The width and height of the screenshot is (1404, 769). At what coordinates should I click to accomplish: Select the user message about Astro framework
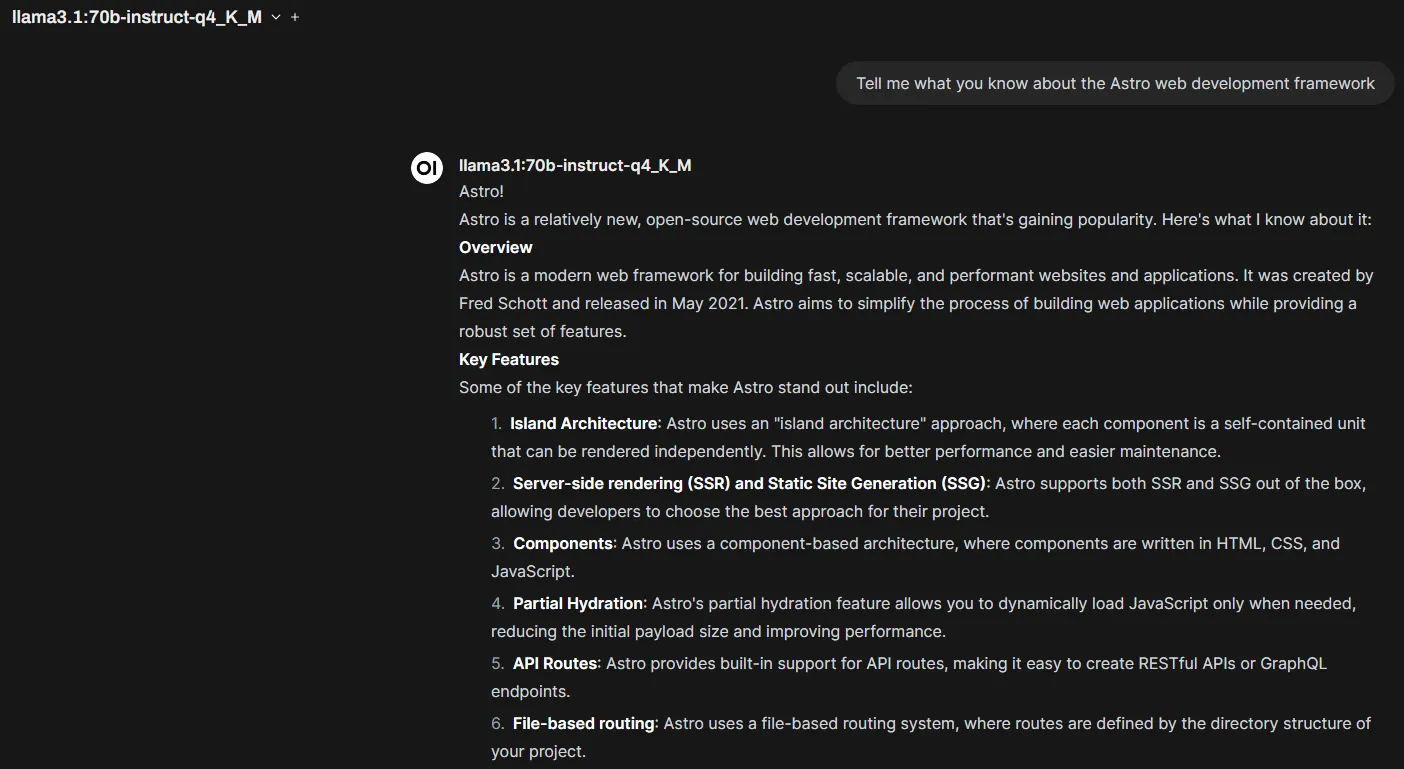pyautogui.click(x=1115, y=83)
